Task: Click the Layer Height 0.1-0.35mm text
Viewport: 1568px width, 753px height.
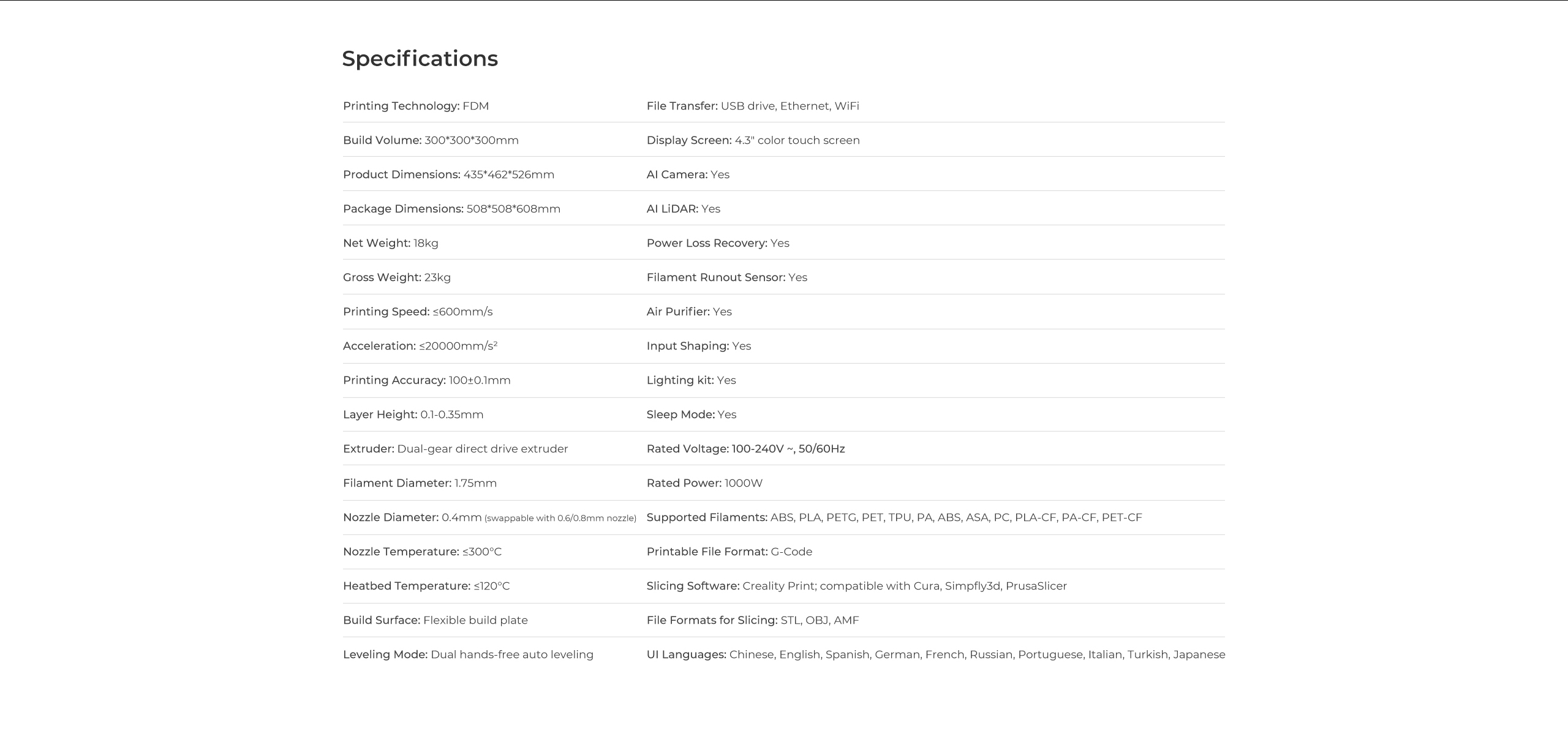Action: 413,414
